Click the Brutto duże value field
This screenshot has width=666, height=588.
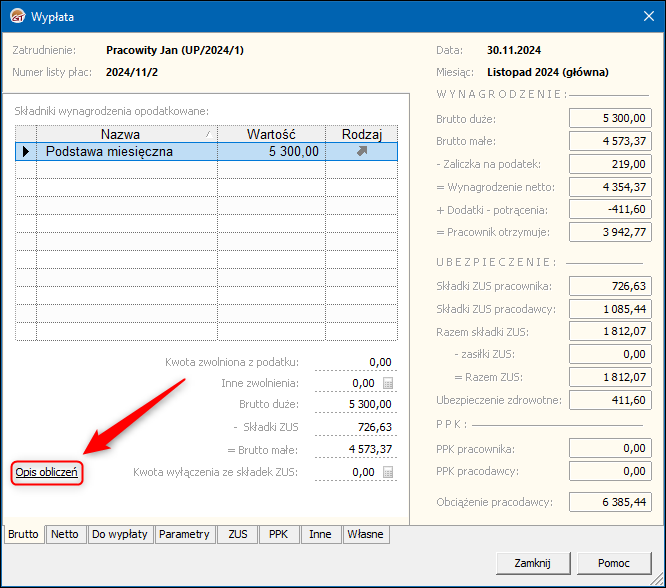[x=610, y=118]
